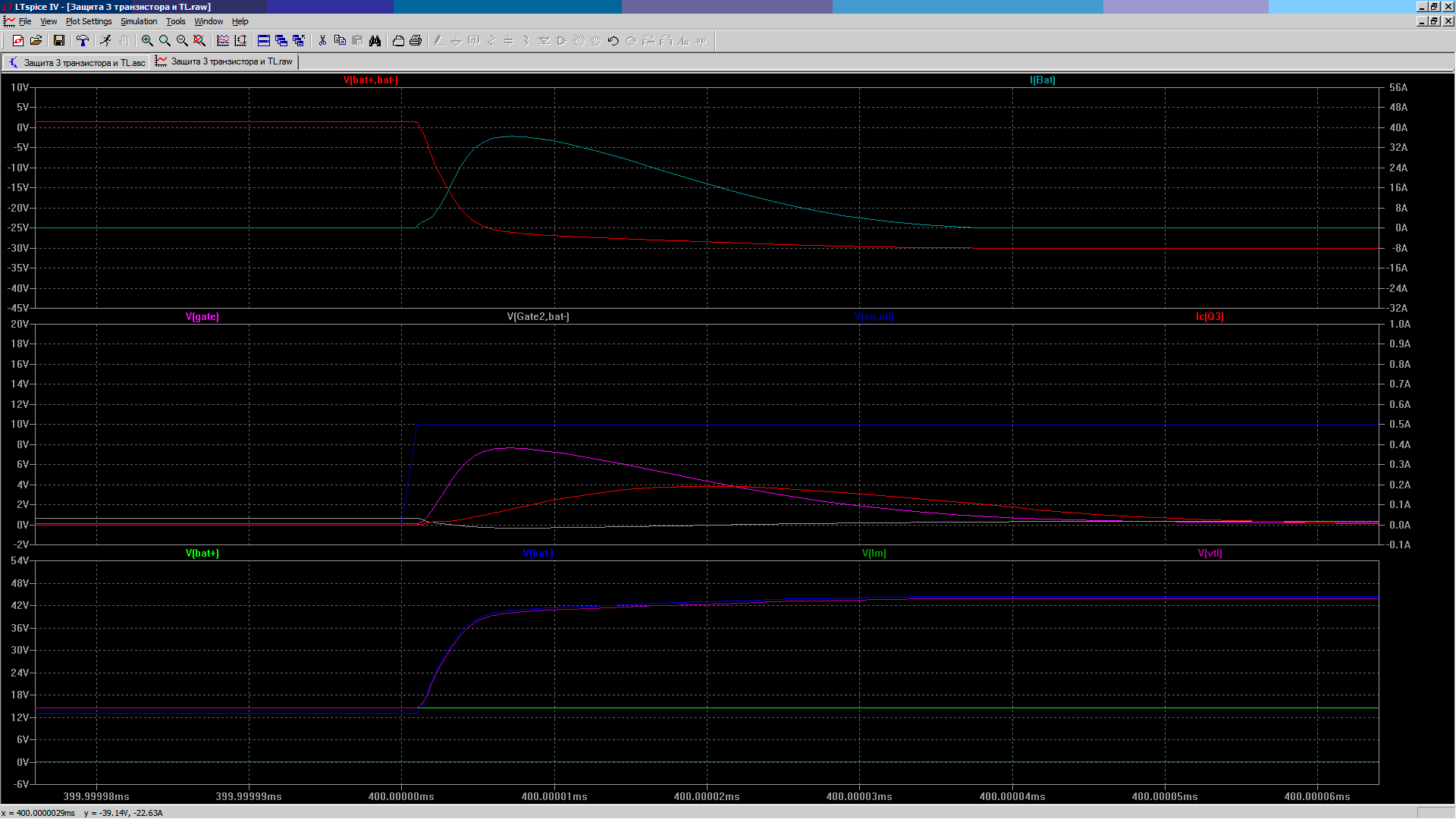This screenshot has height=819, width=1456.
Task: Open the Control Panel hammer icon
Action: coord(83,41)
